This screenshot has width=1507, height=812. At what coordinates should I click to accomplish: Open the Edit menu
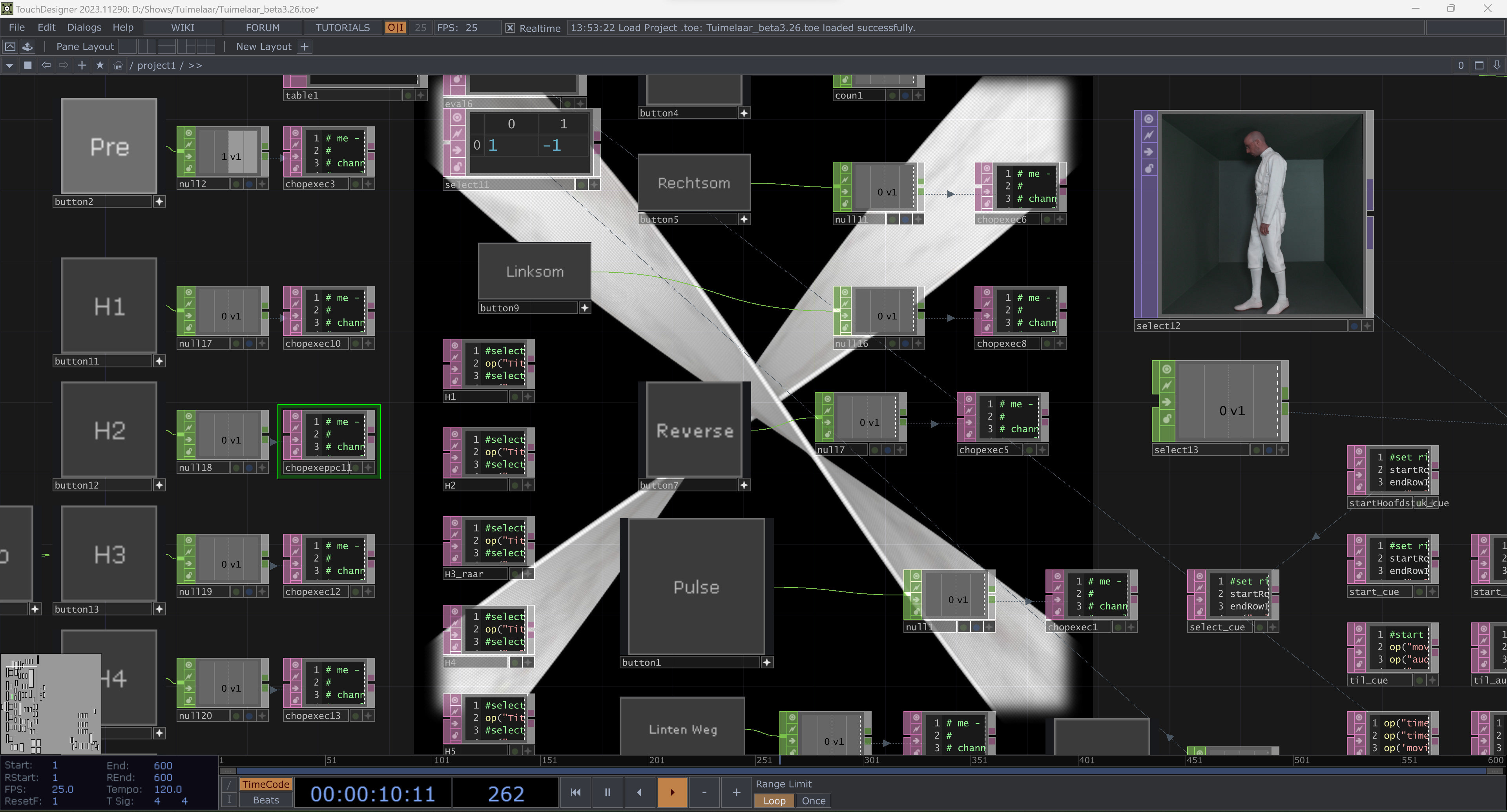46,27
